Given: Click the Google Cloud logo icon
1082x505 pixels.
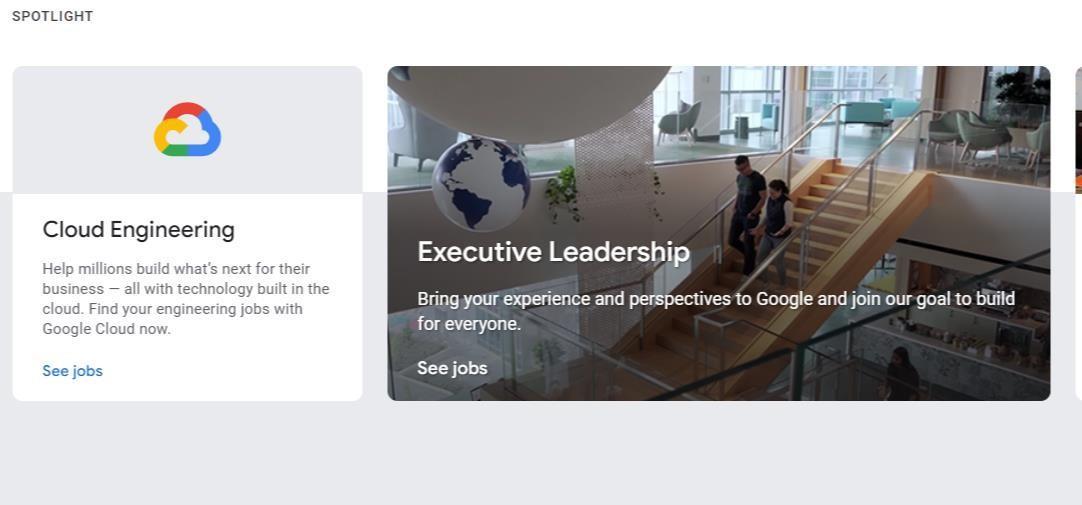Looking at the screenshot, I should pos(187,130).
